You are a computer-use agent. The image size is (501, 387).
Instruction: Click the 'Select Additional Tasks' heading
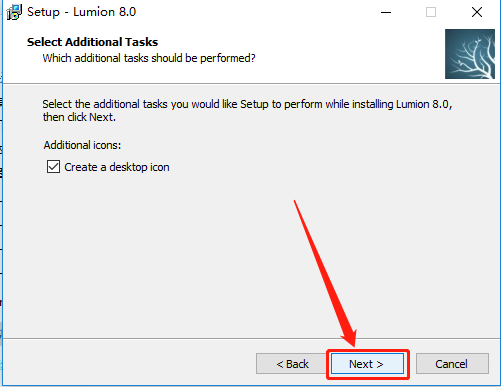[x=92, y=42]
